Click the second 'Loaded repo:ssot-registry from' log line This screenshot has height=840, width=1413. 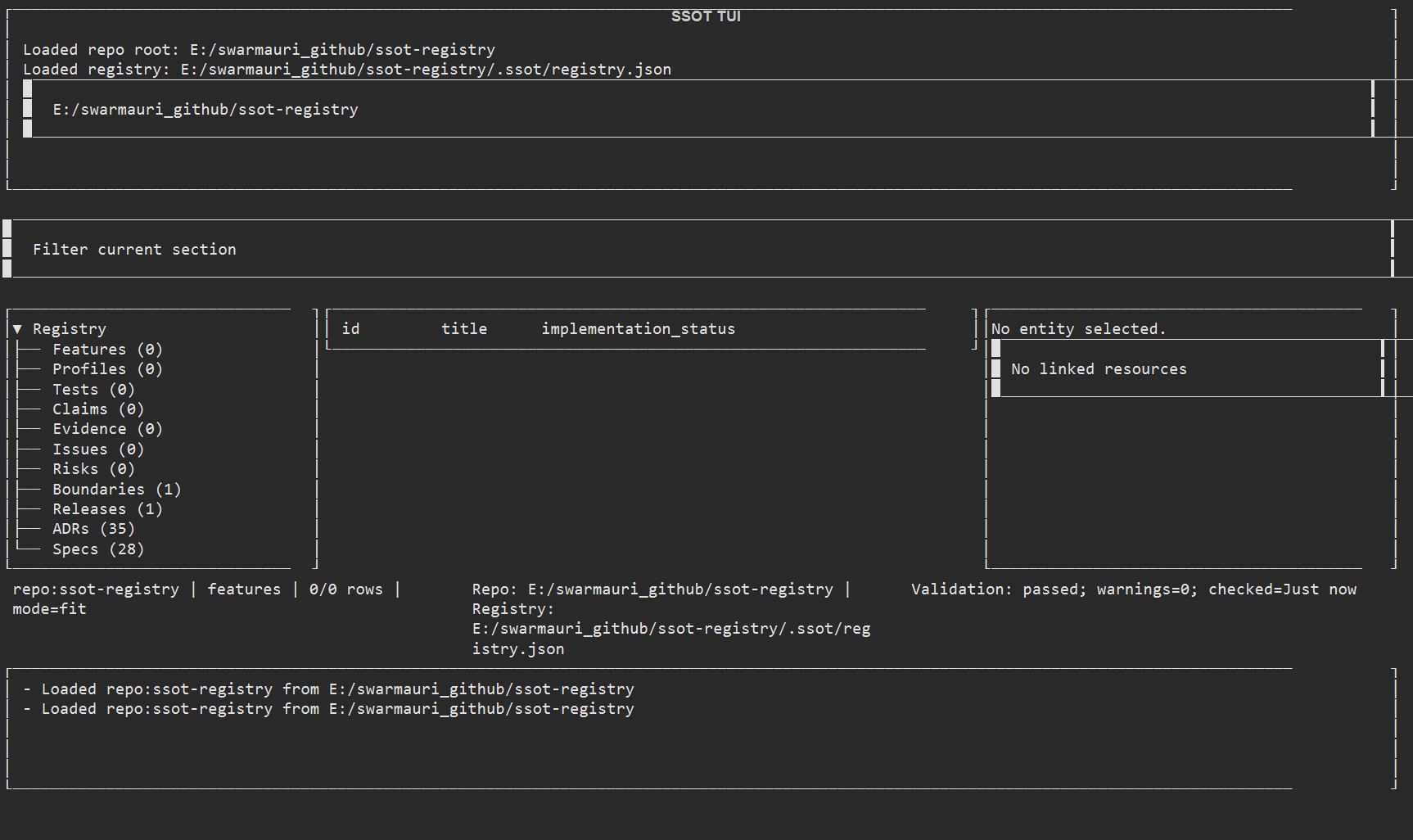pos(329,709)
